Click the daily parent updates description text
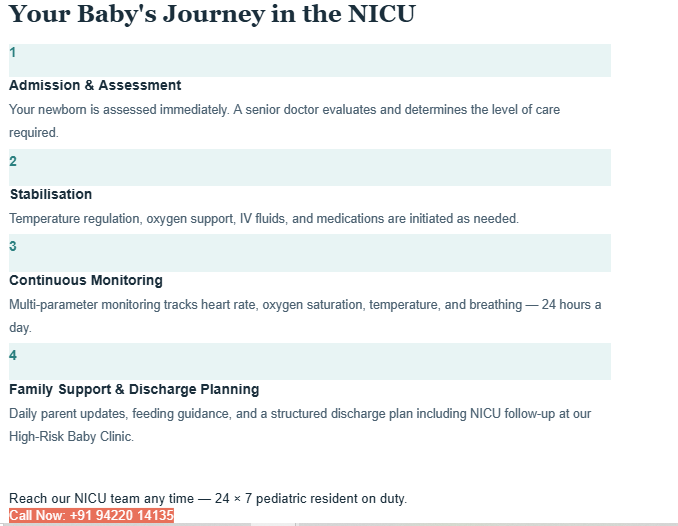 coord(300,425)
